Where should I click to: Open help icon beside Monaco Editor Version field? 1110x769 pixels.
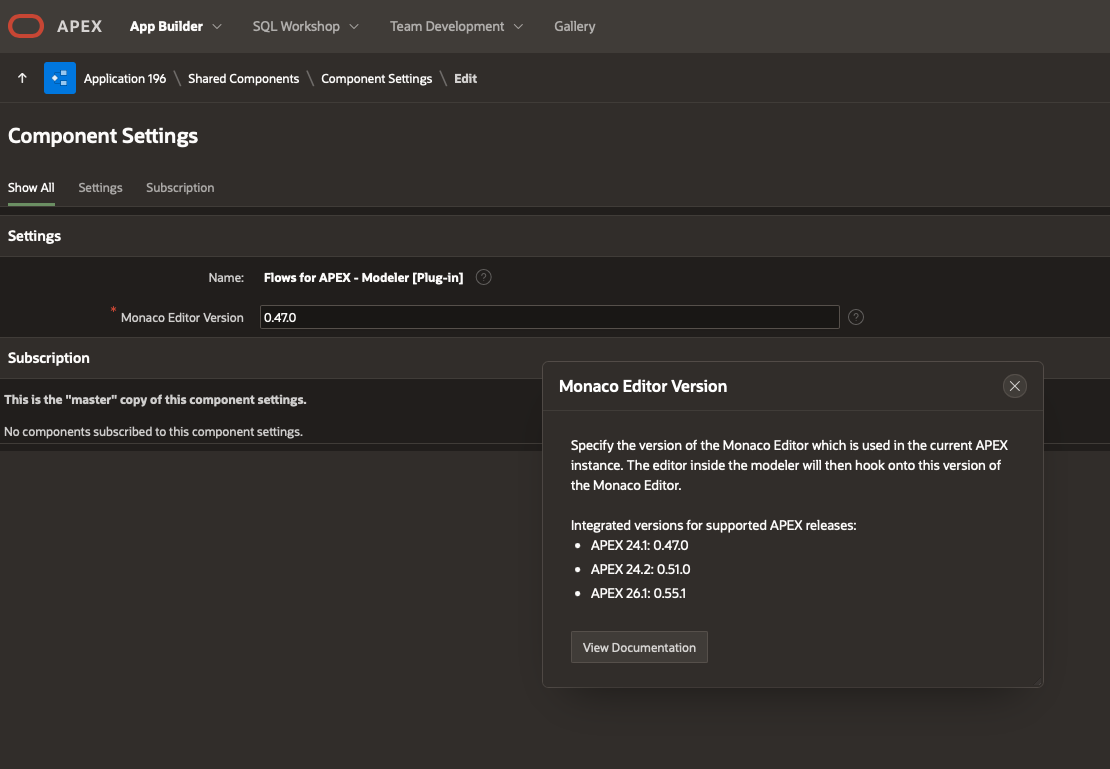pos(856,317)
